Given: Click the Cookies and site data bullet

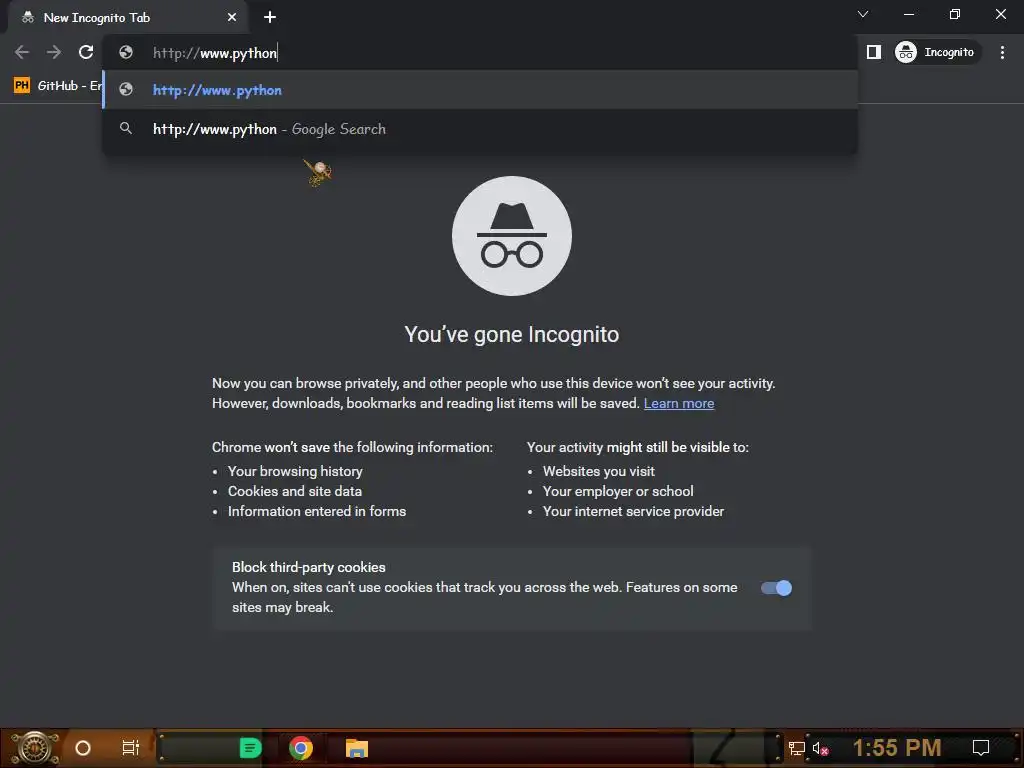Looking at the screenshot, I should 295,491.
